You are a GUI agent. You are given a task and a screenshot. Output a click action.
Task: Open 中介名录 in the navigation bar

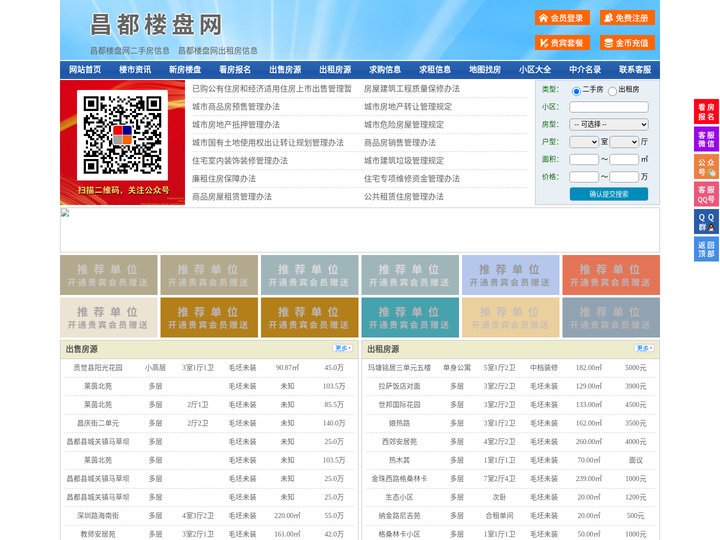tap(585, 70)
